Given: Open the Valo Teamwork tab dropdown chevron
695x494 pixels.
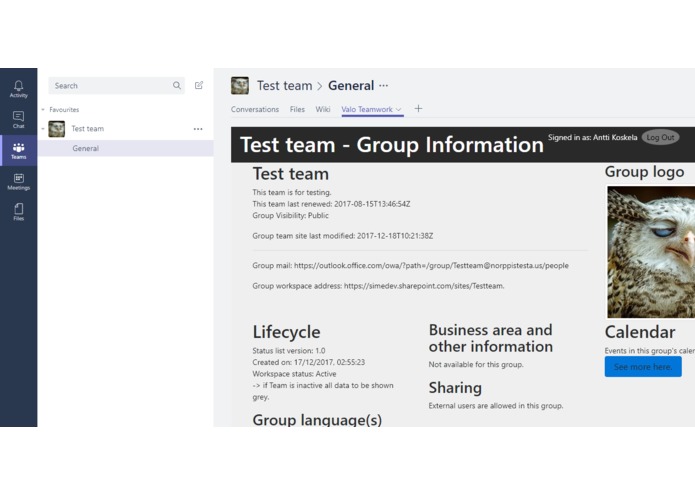Looking at the screenshot, I should tap(398, 109).
